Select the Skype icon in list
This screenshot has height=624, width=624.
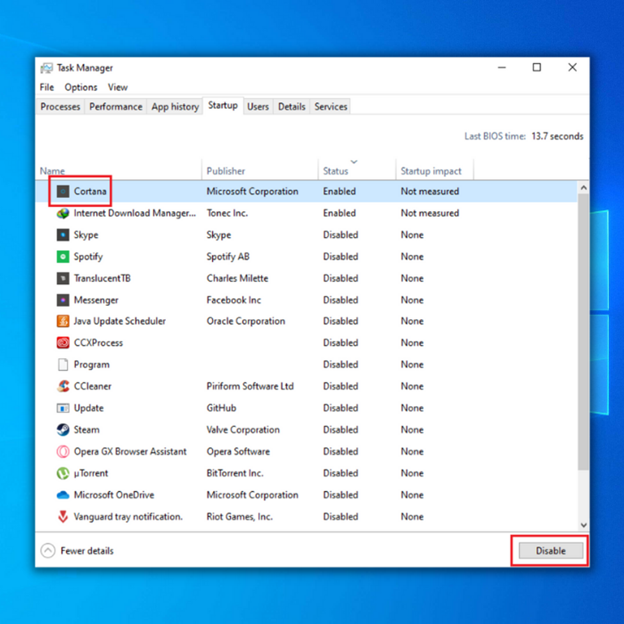click(x=62, y=235)
